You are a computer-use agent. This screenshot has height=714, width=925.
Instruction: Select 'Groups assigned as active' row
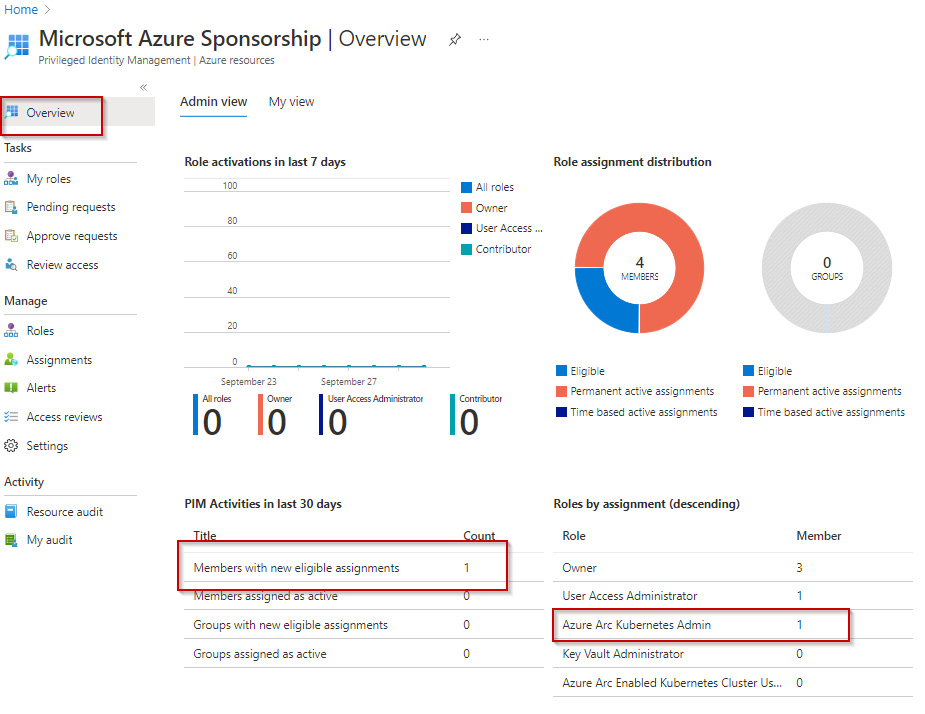(x=363, y=654)
